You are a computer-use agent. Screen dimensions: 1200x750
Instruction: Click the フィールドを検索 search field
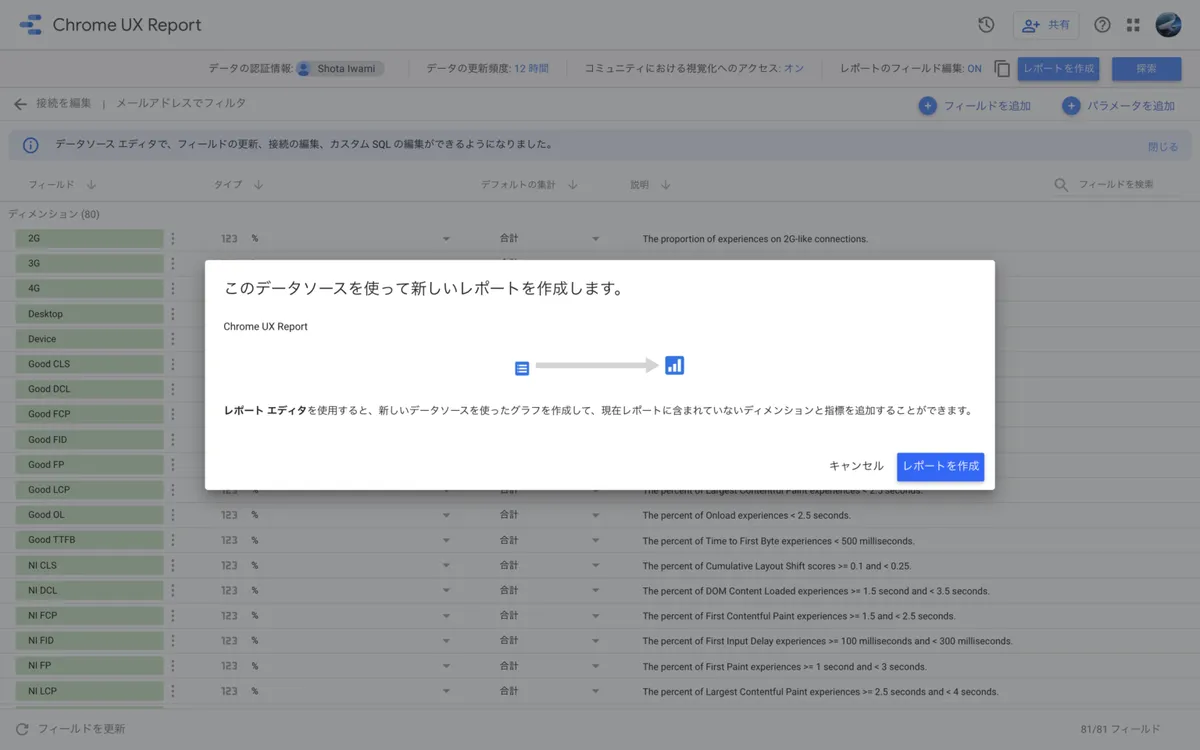(1117, 185)
